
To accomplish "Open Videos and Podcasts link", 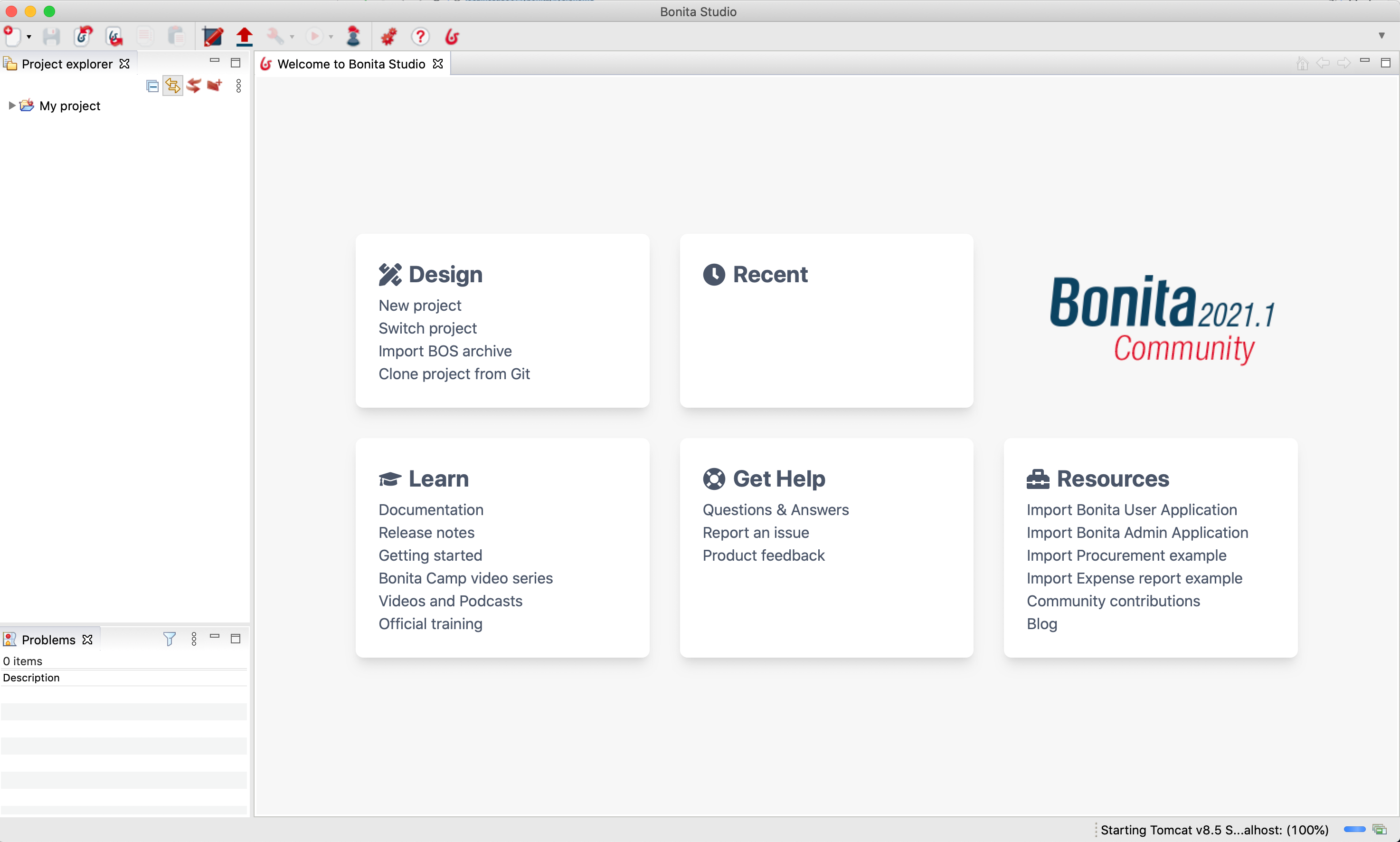I will [x=450, y=600].
